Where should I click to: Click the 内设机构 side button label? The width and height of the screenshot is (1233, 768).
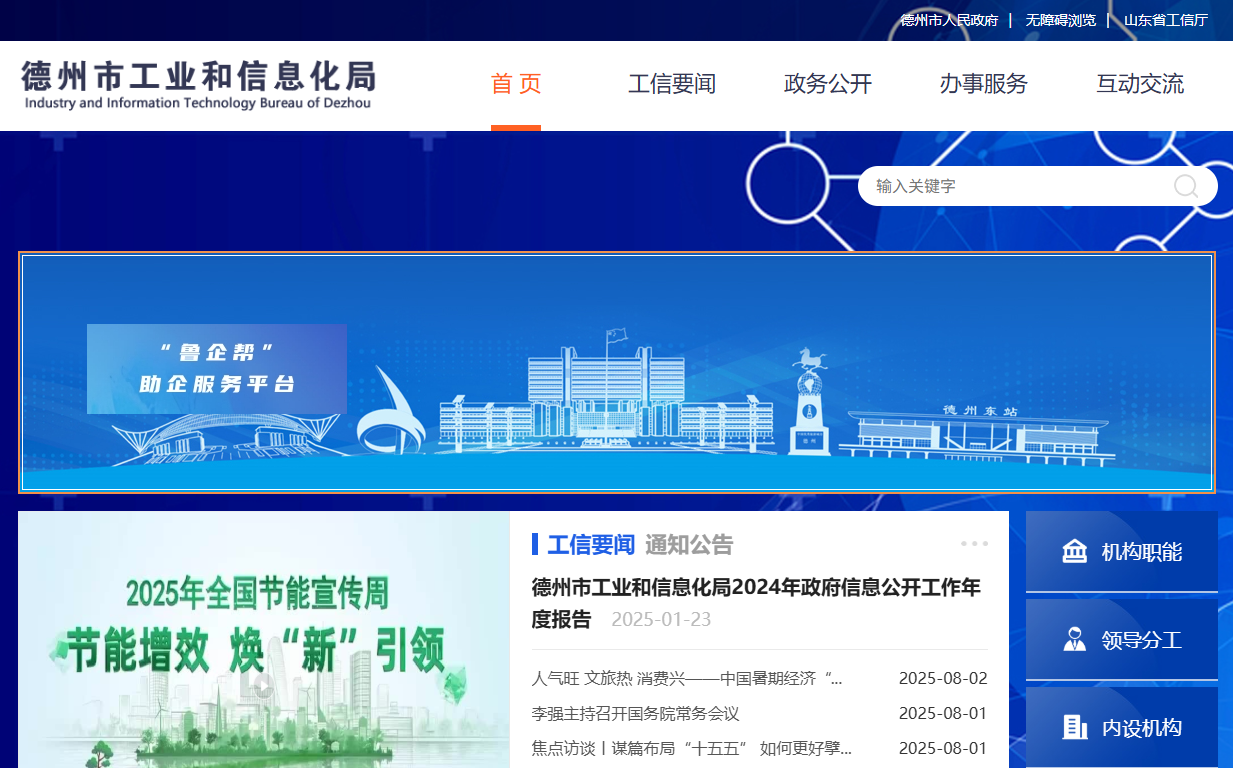click(1142, 728)
